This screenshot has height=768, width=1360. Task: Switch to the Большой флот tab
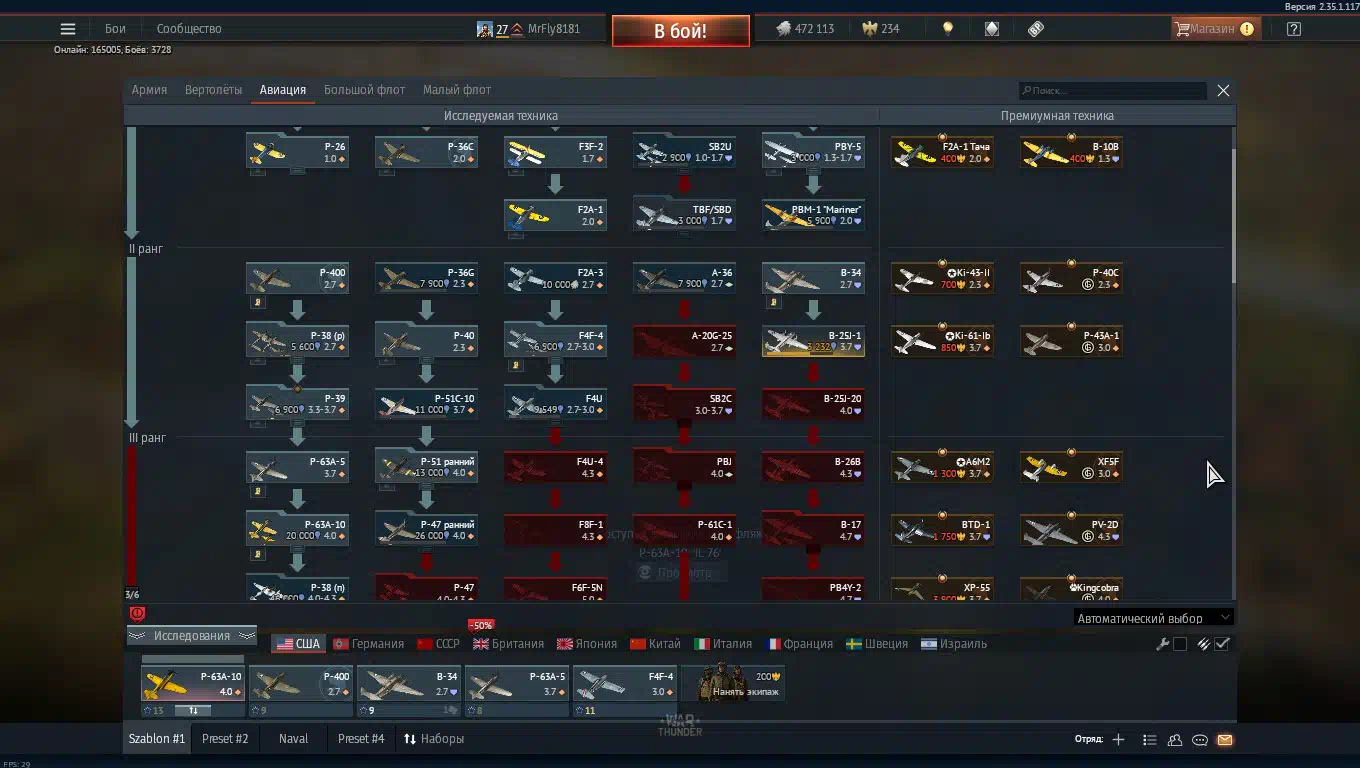(364, 90)
